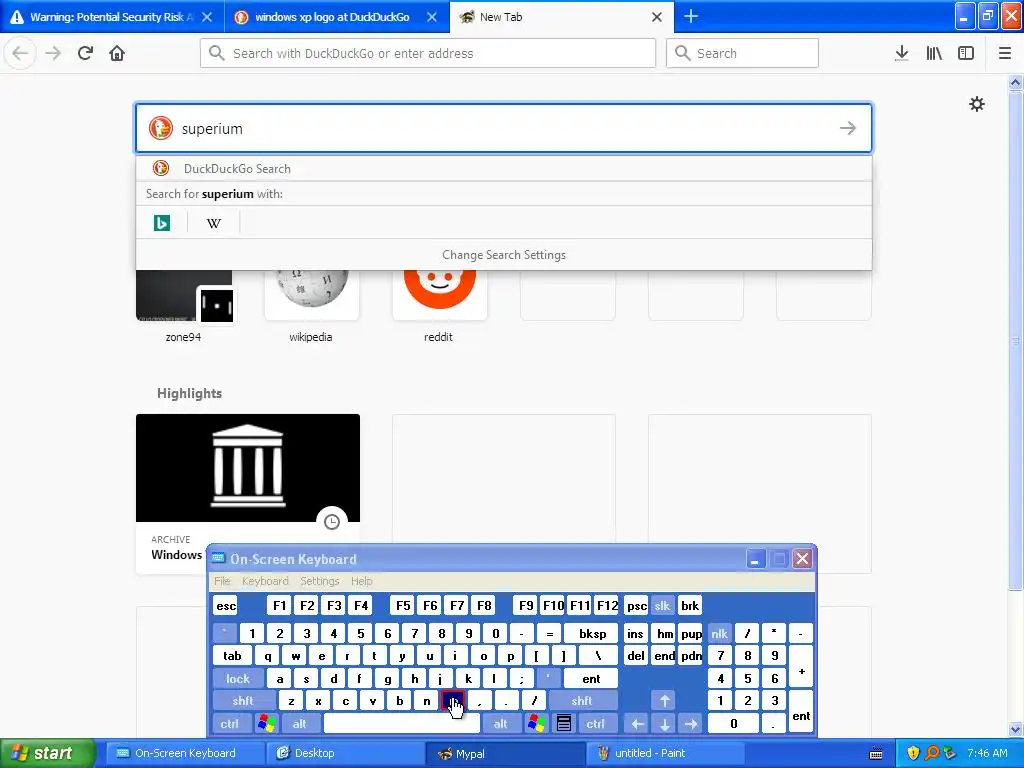1024x768 pixels.
Task: Open the Keyboard menu
Action: tap(265, 581)
